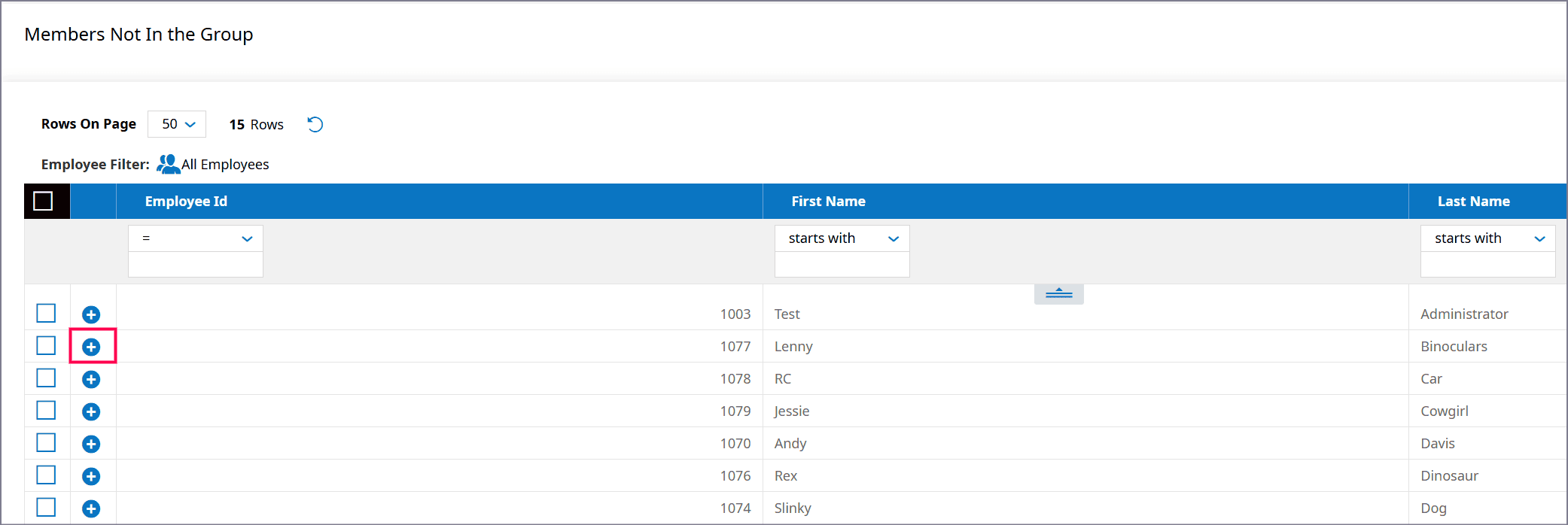The width and height of the screenshot is (1568, 525).
Task: Select the RC Car row checkbox
Action: [46, 378]
